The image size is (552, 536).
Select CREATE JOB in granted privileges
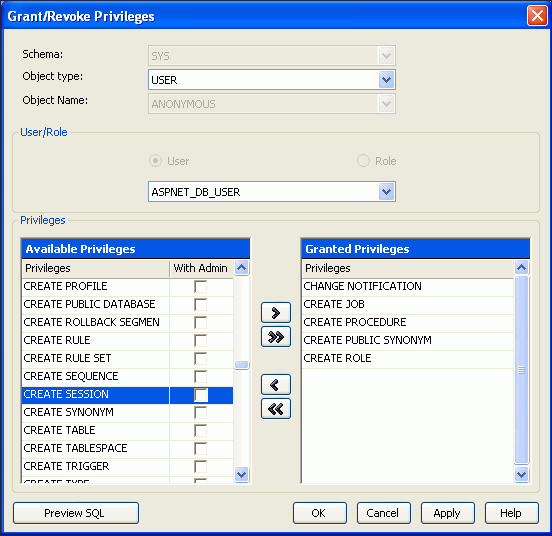point(408,304)
